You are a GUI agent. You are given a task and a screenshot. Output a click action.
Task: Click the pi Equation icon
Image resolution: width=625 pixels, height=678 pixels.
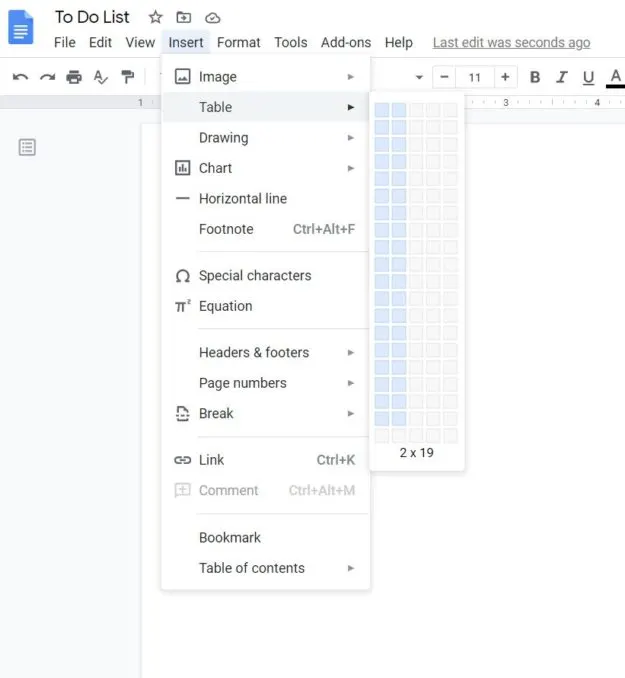coord(182,306)
